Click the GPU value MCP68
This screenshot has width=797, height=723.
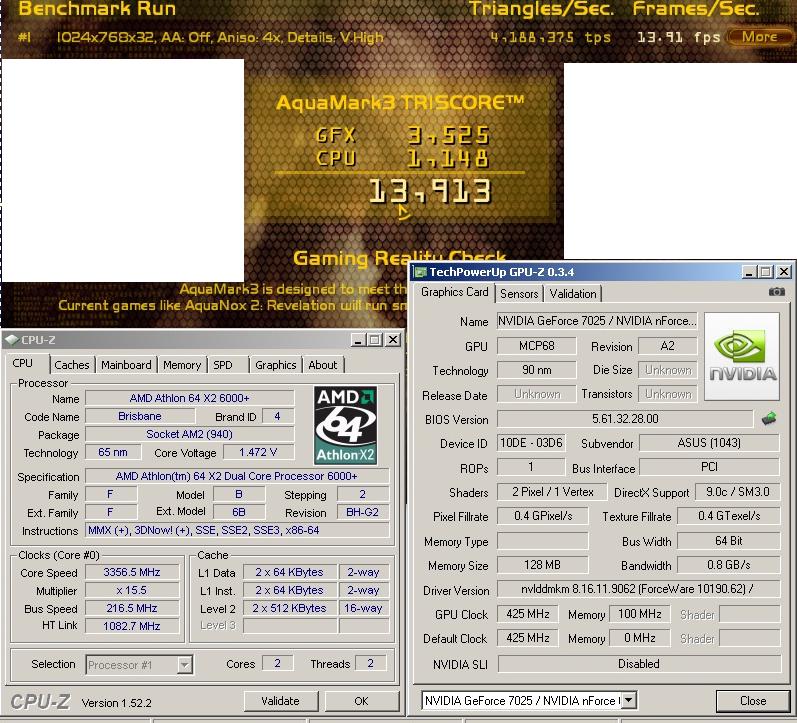tap(537, 346)
